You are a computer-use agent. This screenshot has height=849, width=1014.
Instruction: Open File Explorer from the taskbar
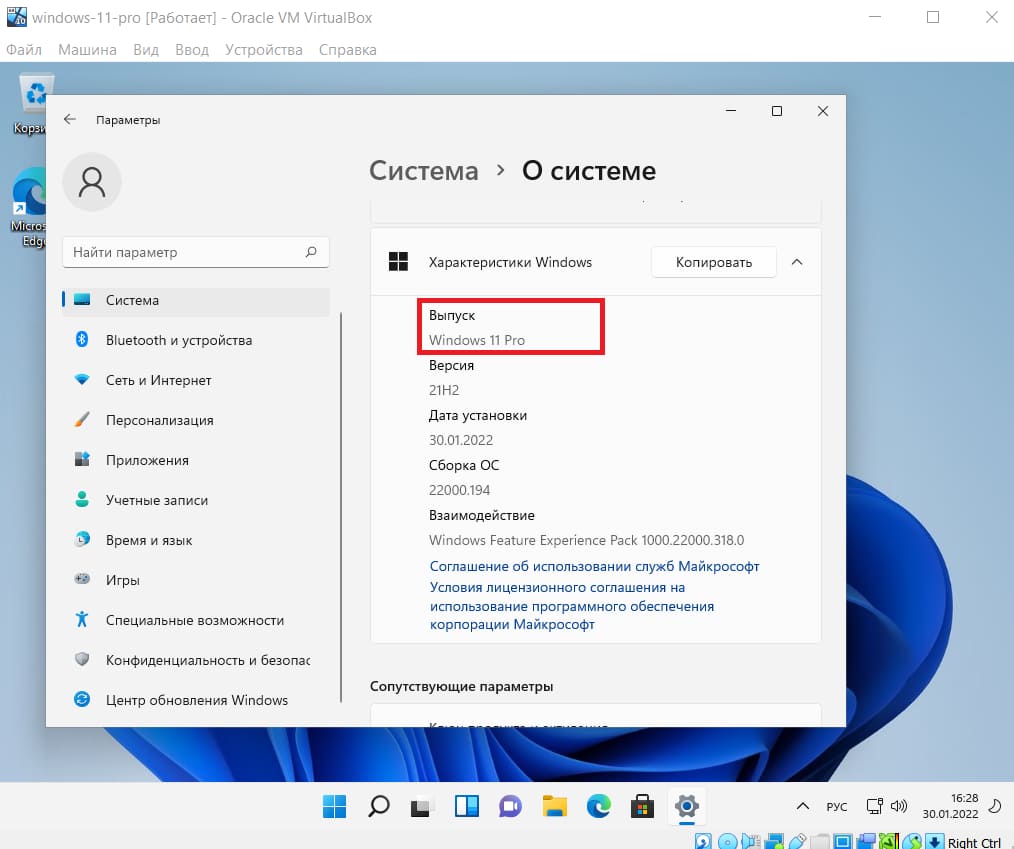point(554,806)
